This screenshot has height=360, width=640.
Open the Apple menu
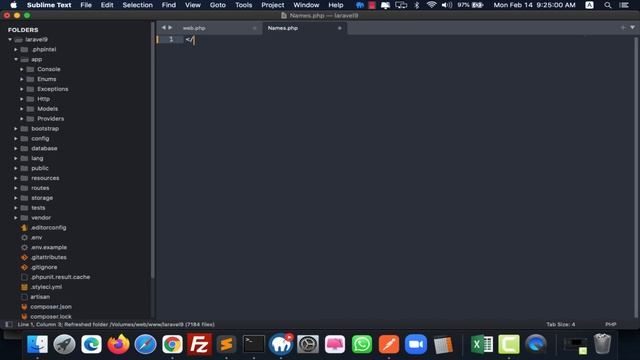(x=13, y=5)
